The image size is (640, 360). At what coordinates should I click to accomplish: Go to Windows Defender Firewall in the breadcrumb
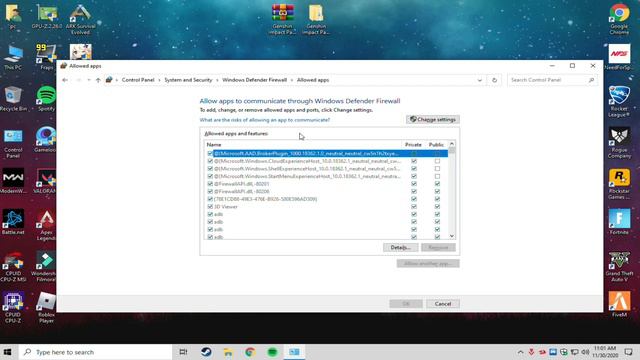(x=254, y=80)
